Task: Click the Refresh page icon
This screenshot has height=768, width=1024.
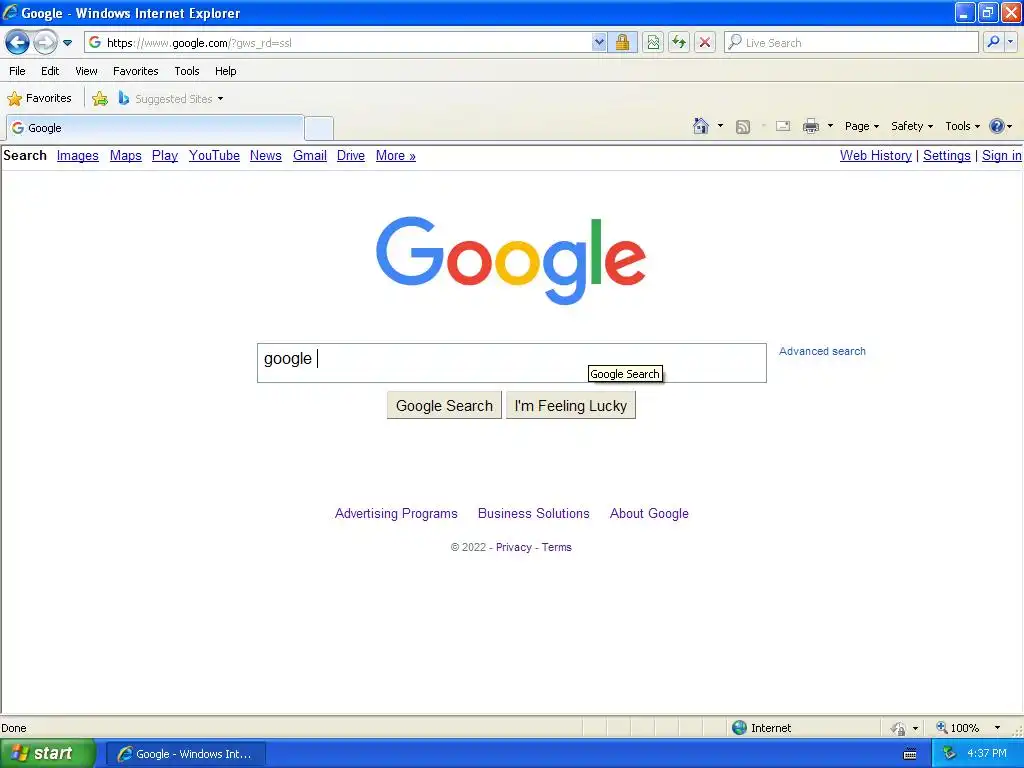Action: click(x=679, y=42)
